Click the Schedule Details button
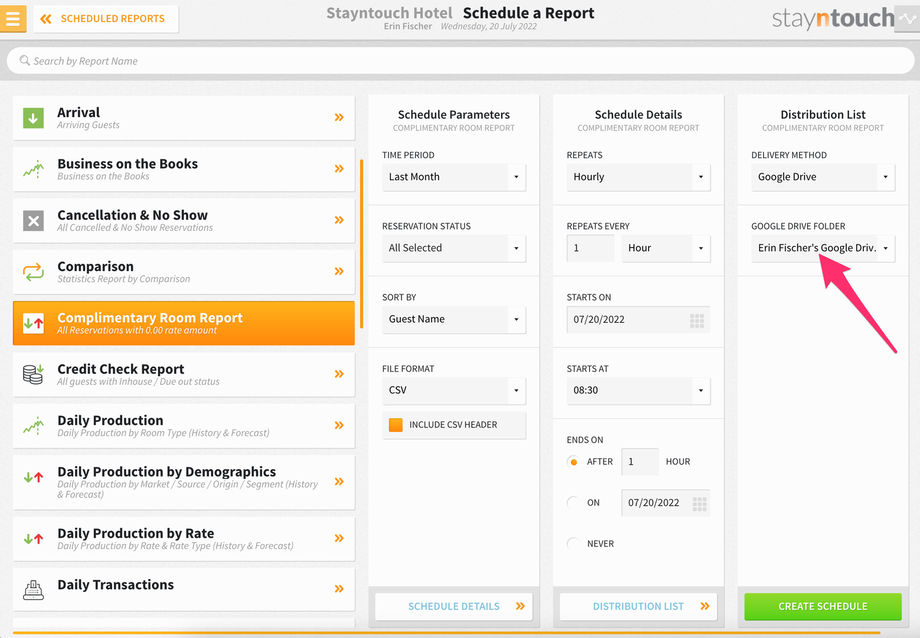This screenshot has width=920, height=638. [454, 606]
